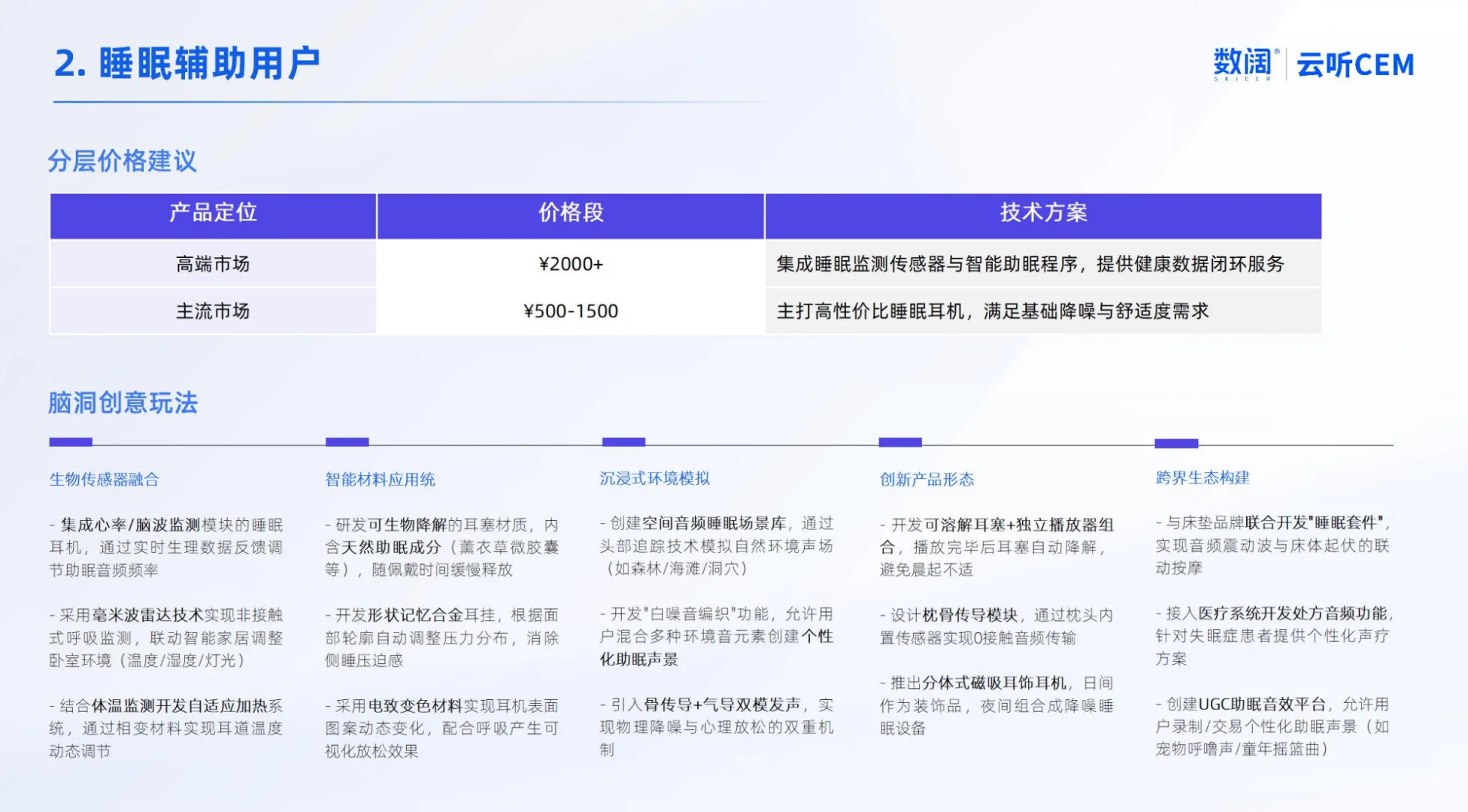The height and width of the screenshot is (812, 1468).
Task: Click the 集成心率/脑波监测 paragraph
Action: click(166, 547)
